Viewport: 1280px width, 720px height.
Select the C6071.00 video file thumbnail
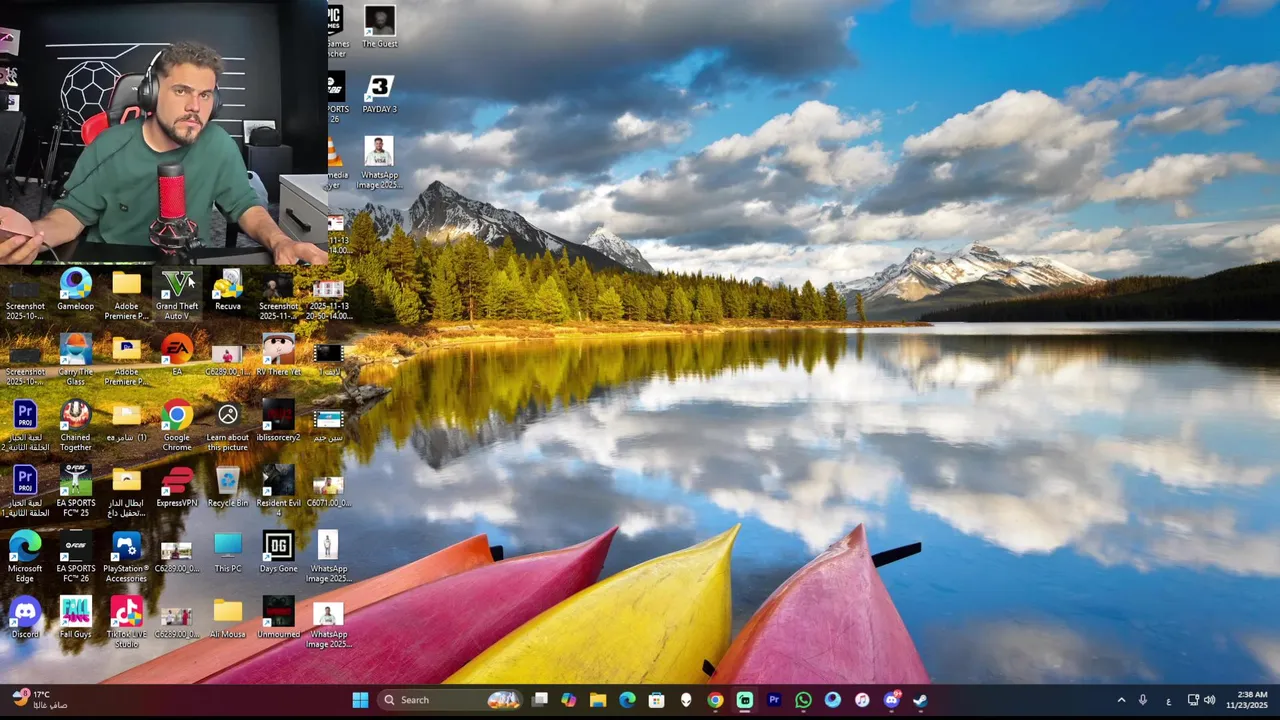pyautogui.click(x=328, y=491)
